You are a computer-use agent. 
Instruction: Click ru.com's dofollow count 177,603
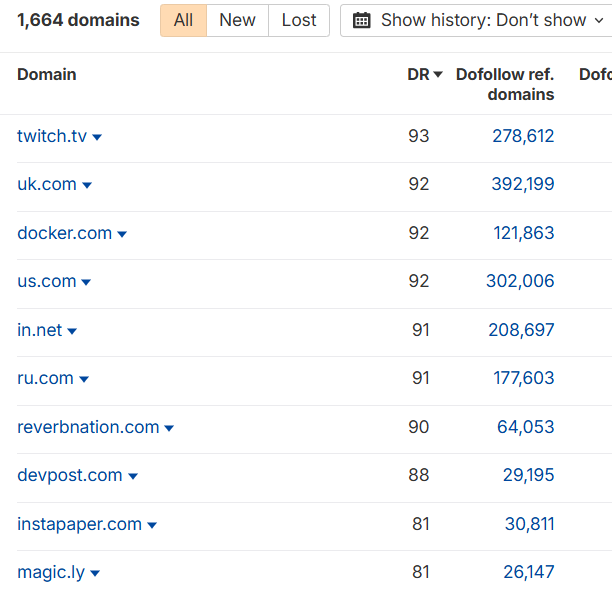(x=524, y=378)
